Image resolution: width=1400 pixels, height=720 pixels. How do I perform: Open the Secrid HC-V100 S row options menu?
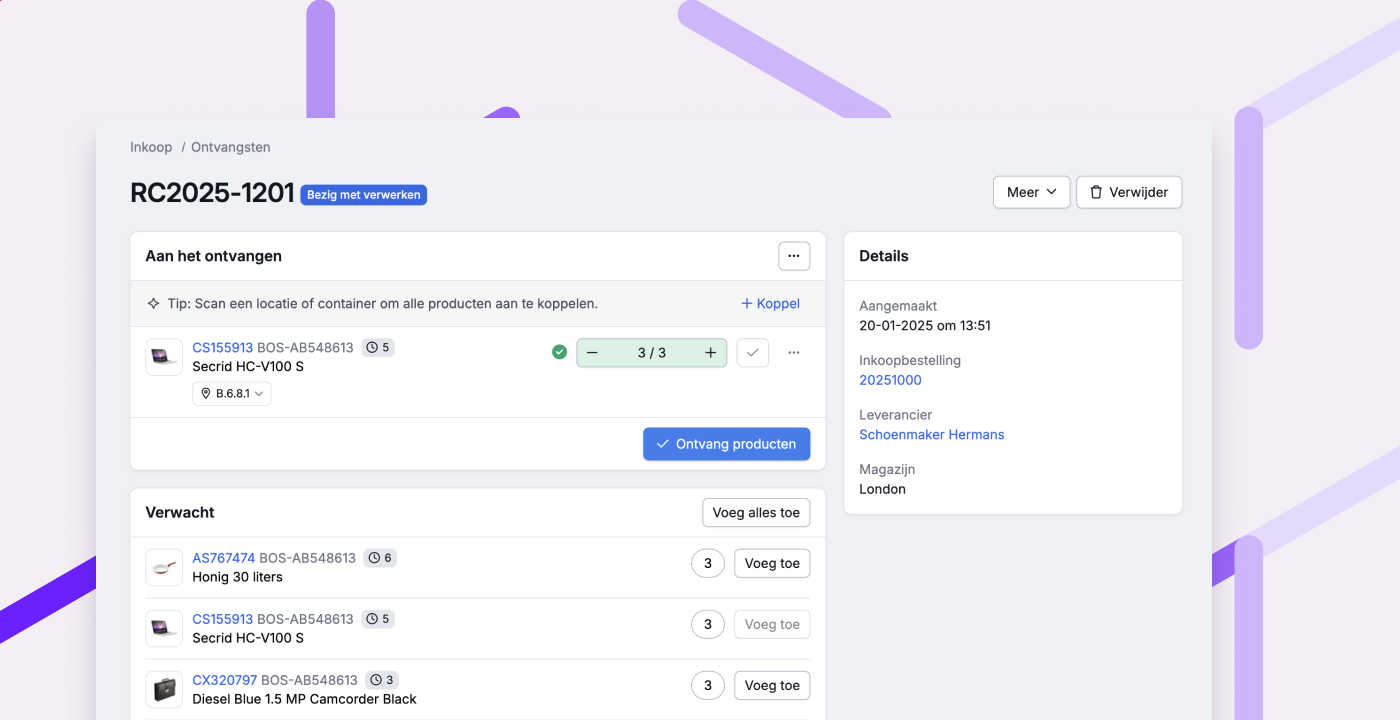[x=794, y=353]
